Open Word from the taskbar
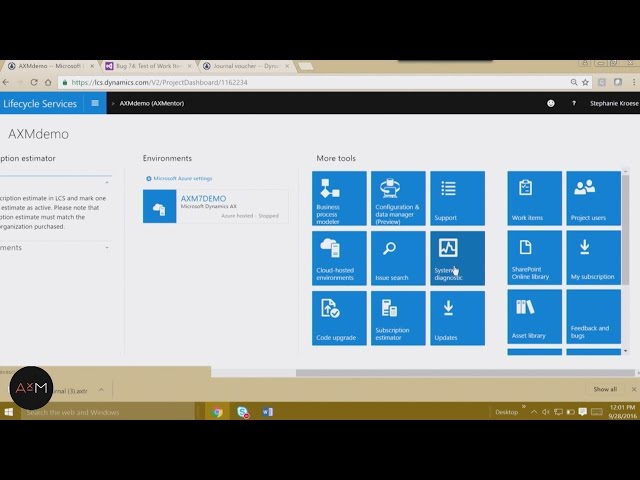 pos(268,412)
